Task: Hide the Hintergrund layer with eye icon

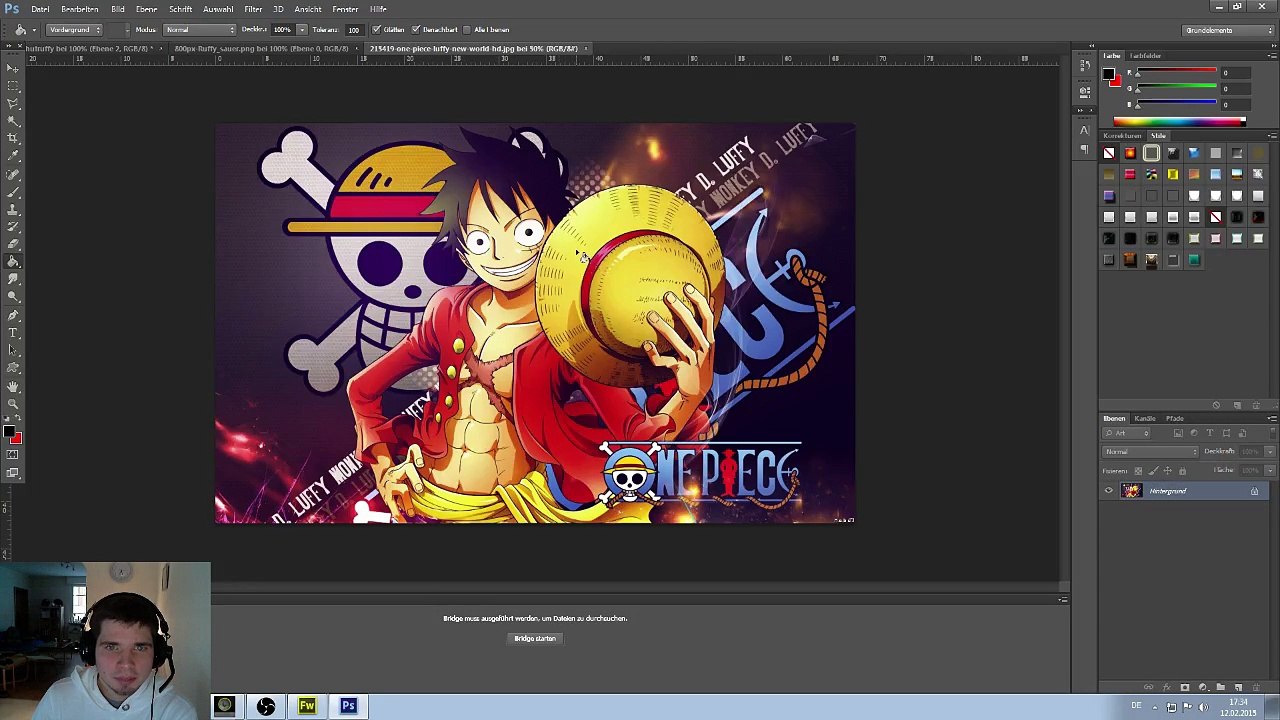Action: [x=1108, y=491]
